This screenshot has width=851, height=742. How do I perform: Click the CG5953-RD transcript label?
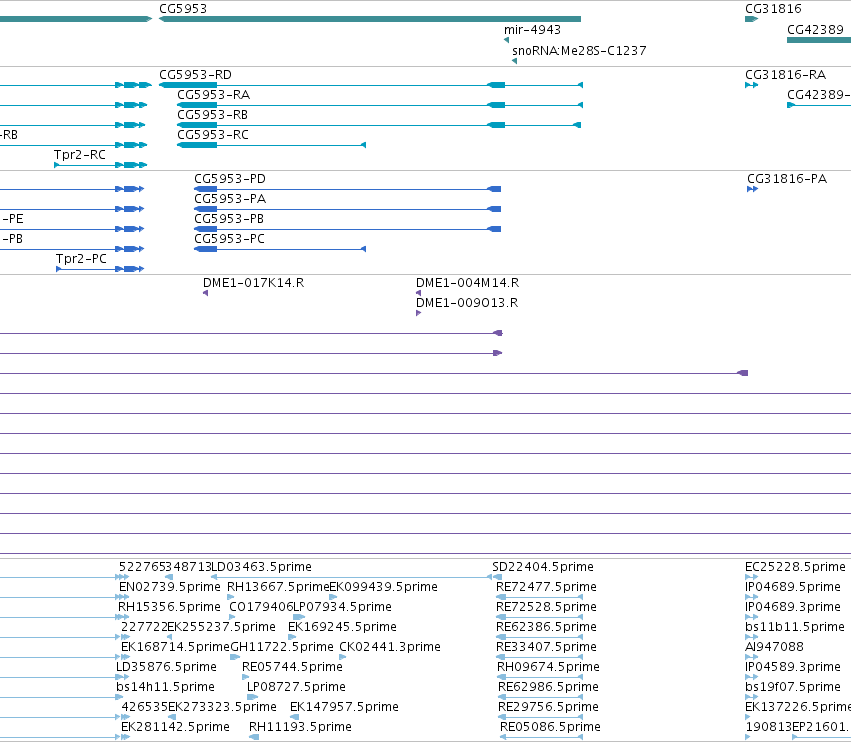(195, 74)
